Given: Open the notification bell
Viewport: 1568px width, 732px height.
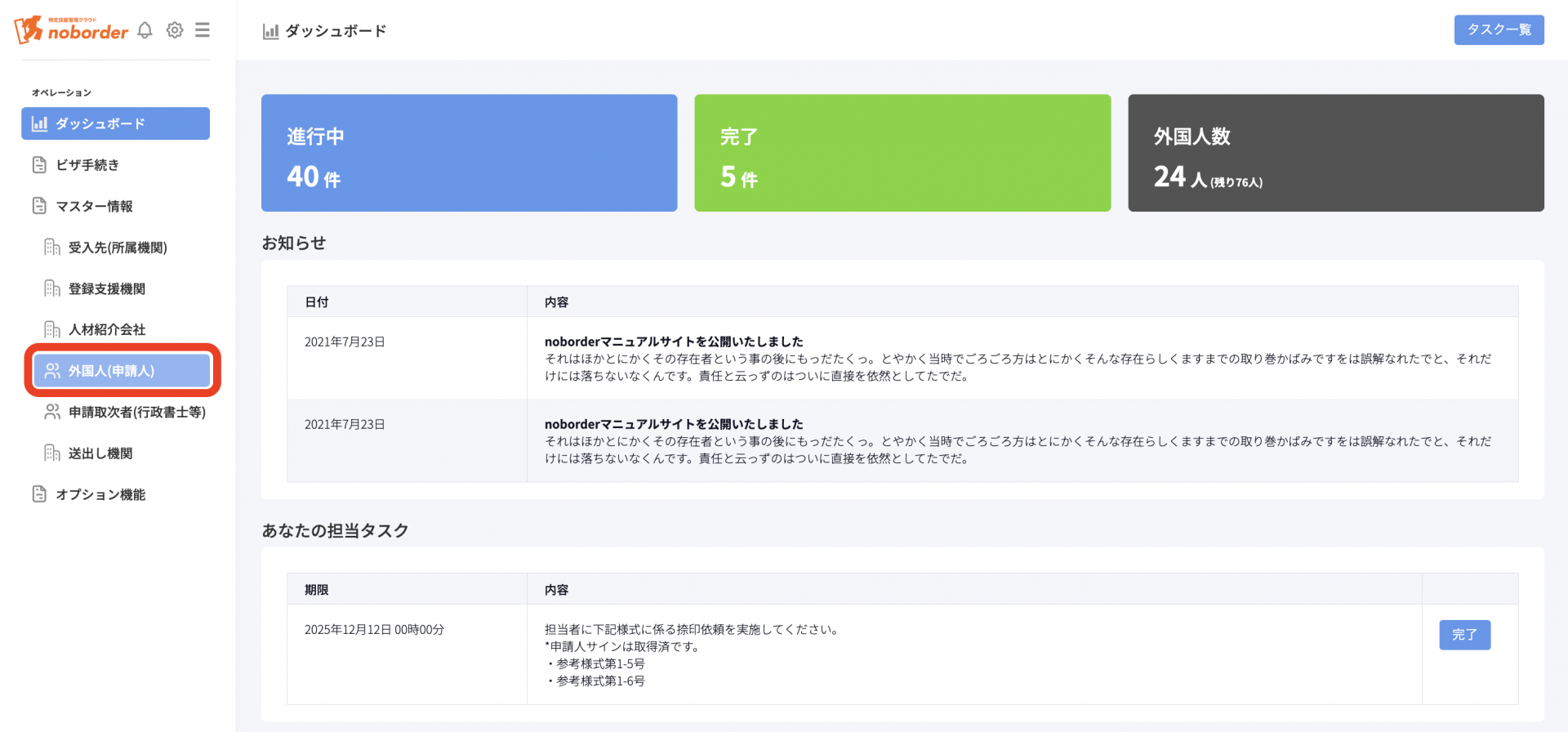Looking at the screenshot, I should pos(145,30).
